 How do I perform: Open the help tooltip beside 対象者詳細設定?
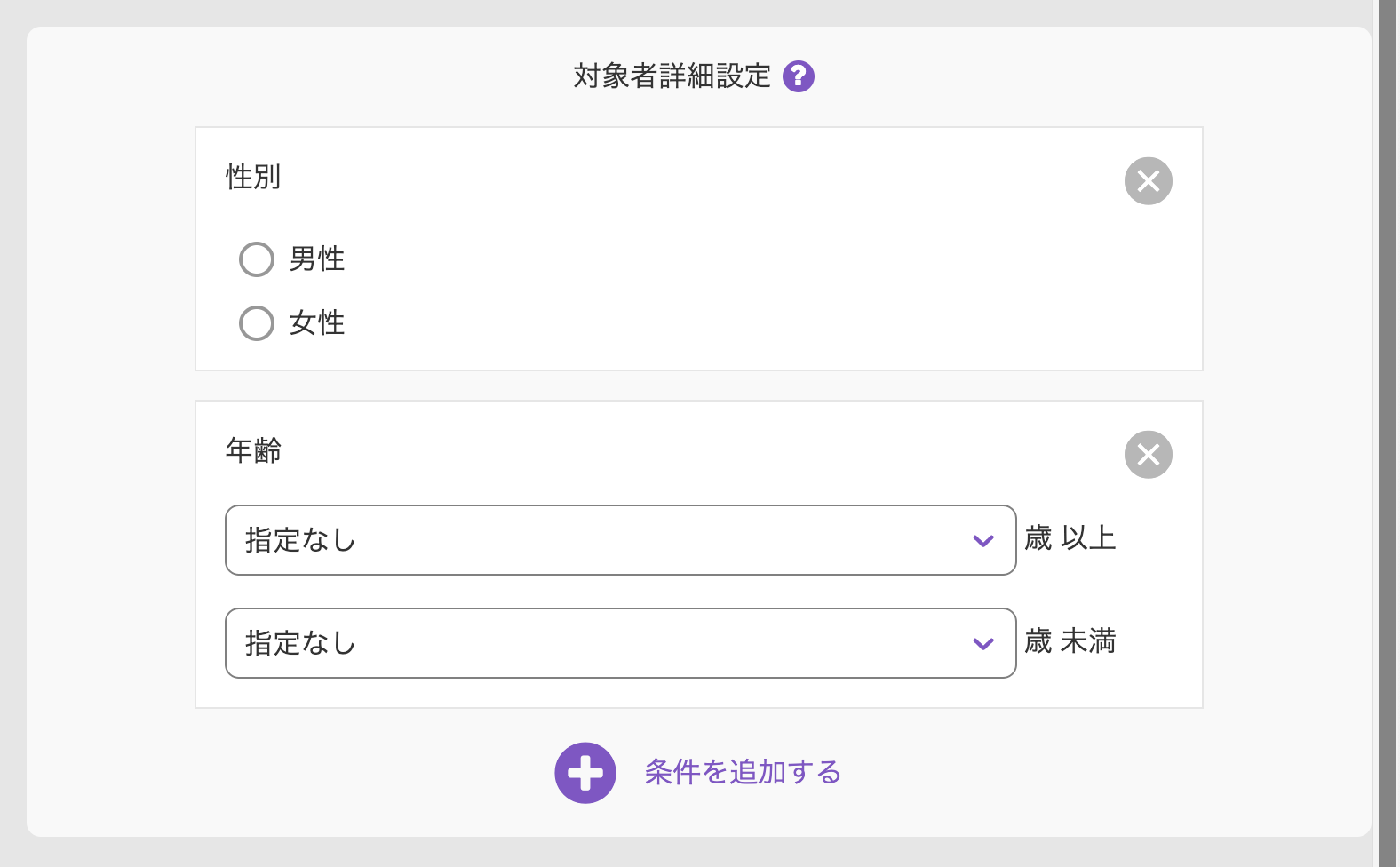[798, 76]
